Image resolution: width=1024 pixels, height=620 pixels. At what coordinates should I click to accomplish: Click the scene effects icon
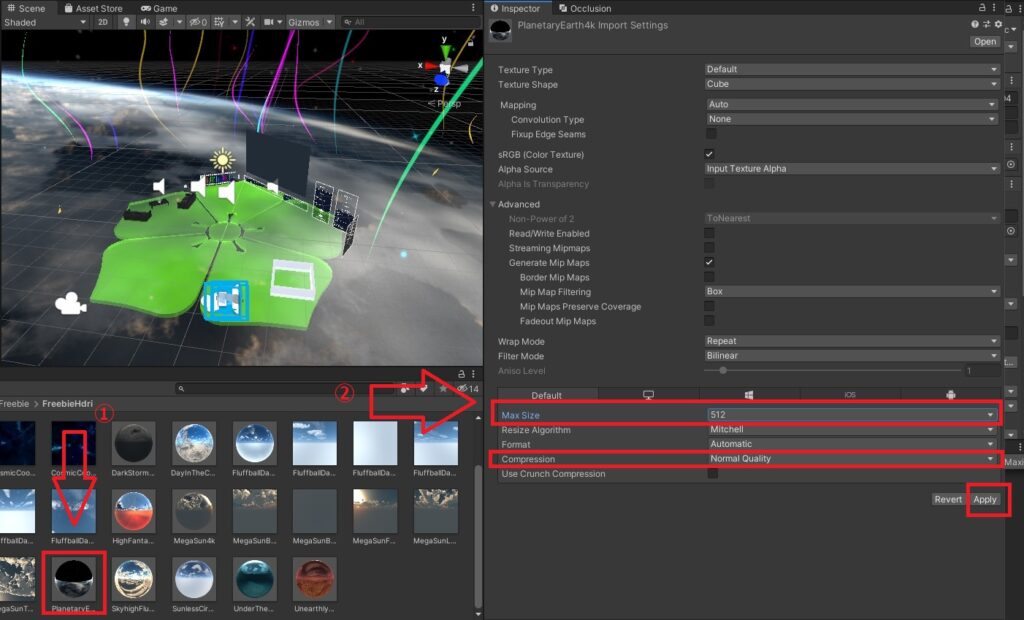click(x=163, y=22)
